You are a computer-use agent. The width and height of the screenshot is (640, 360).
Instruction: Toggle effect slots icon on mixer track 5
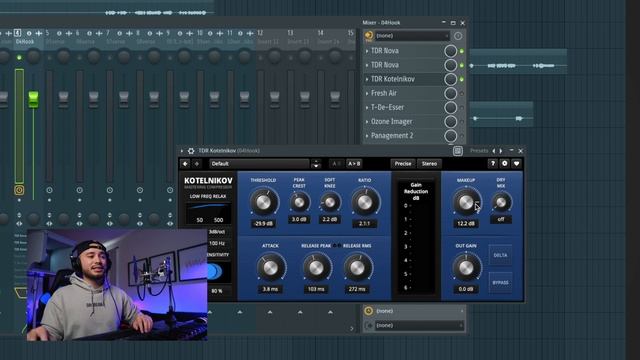tap(49, 190)
